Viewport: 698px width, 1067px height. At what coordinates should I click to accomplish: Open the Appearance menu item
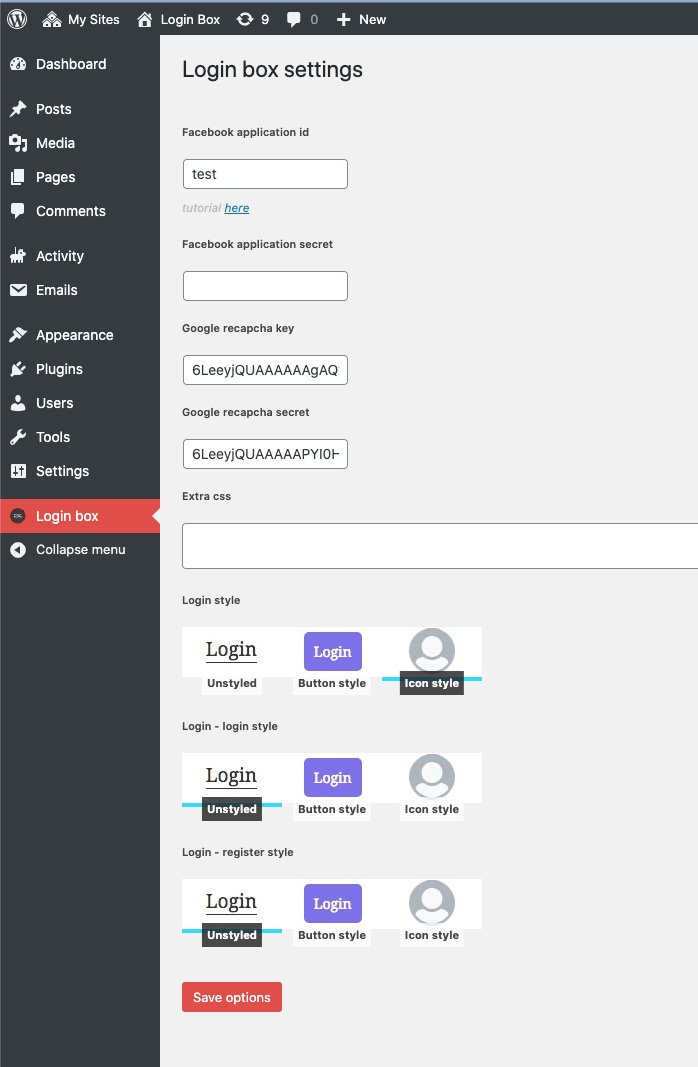[74, 335]
